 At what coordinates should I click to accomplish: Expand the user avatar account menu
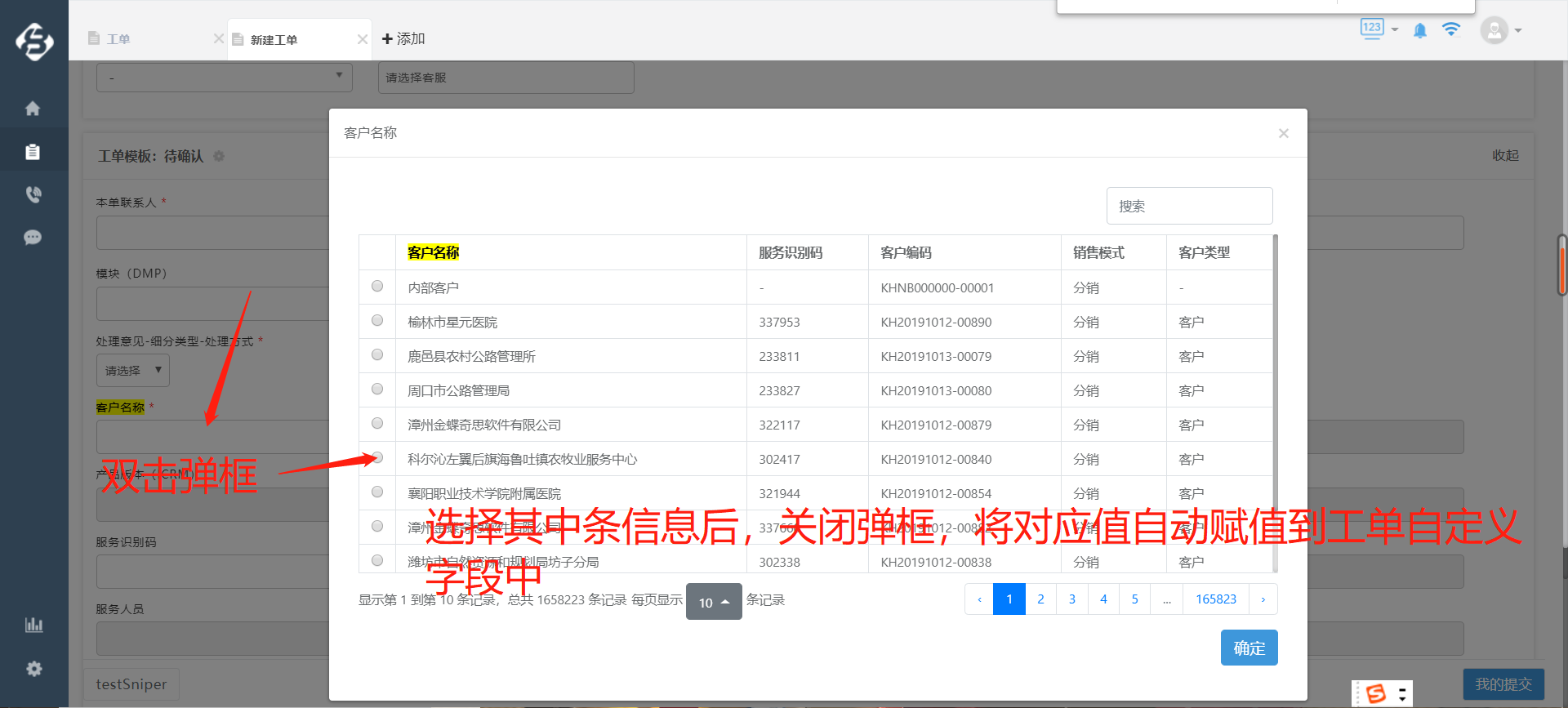tap(1501, 31)
